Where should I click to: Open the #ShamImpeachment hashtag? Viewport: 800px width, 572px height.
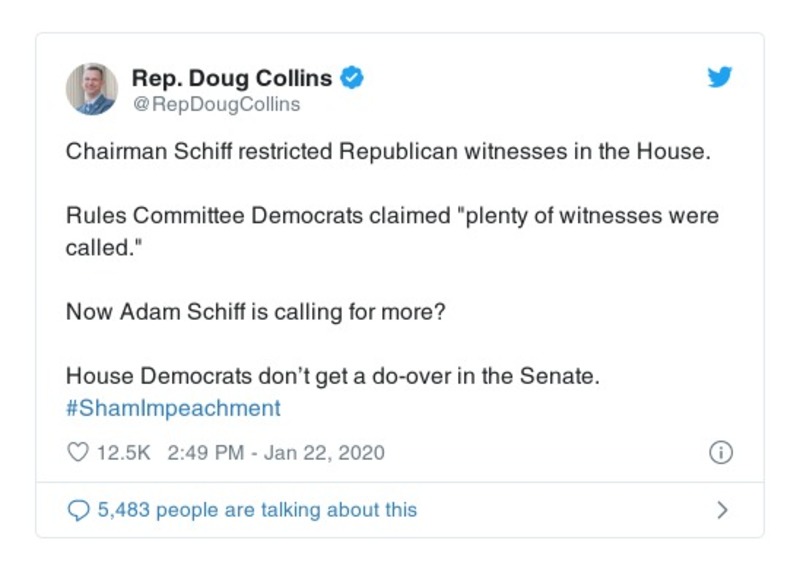(173, 408)
